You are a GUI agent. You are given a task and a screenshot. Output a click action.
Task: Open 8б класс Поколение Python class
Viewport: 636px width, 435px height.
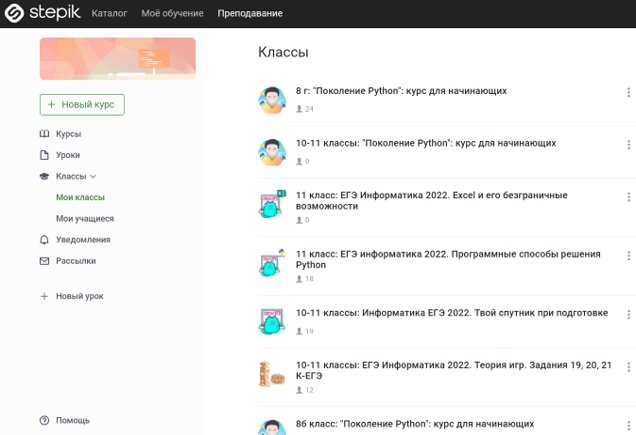(415, 424)
